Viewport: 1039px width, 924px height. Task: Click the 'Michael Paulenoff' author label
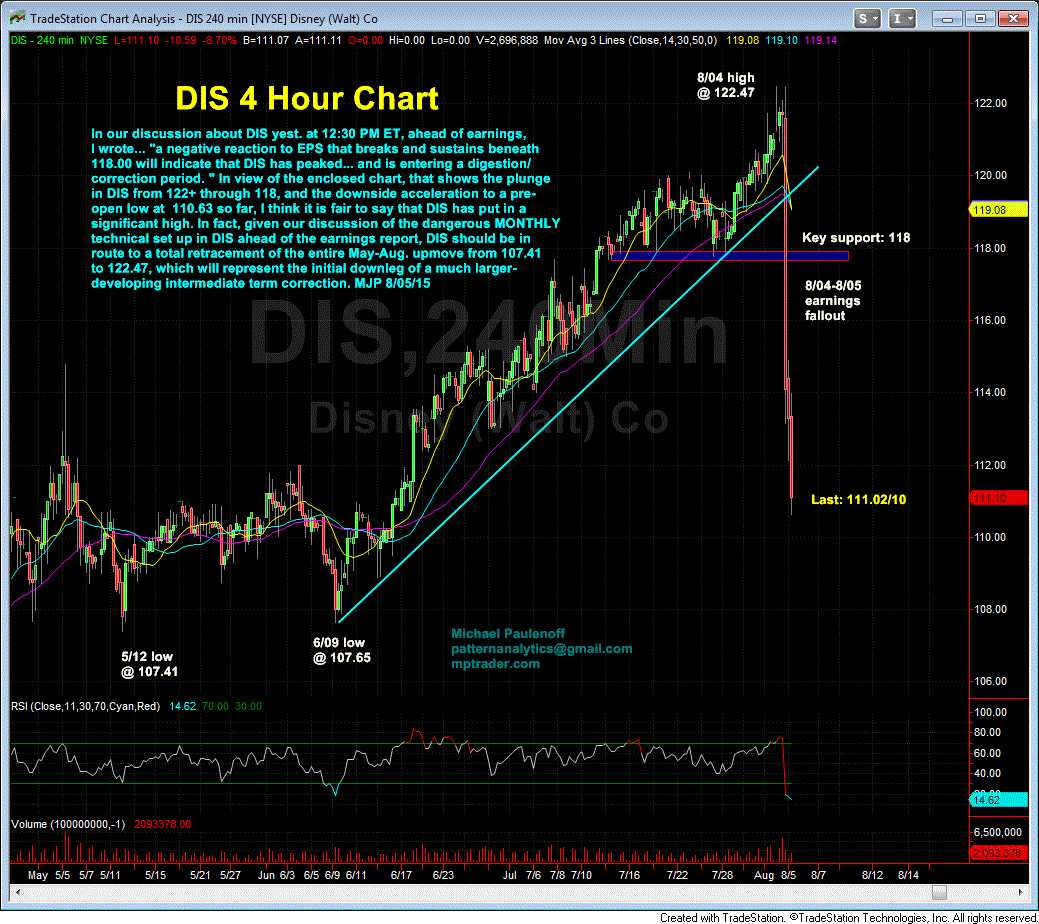(508, 634)
